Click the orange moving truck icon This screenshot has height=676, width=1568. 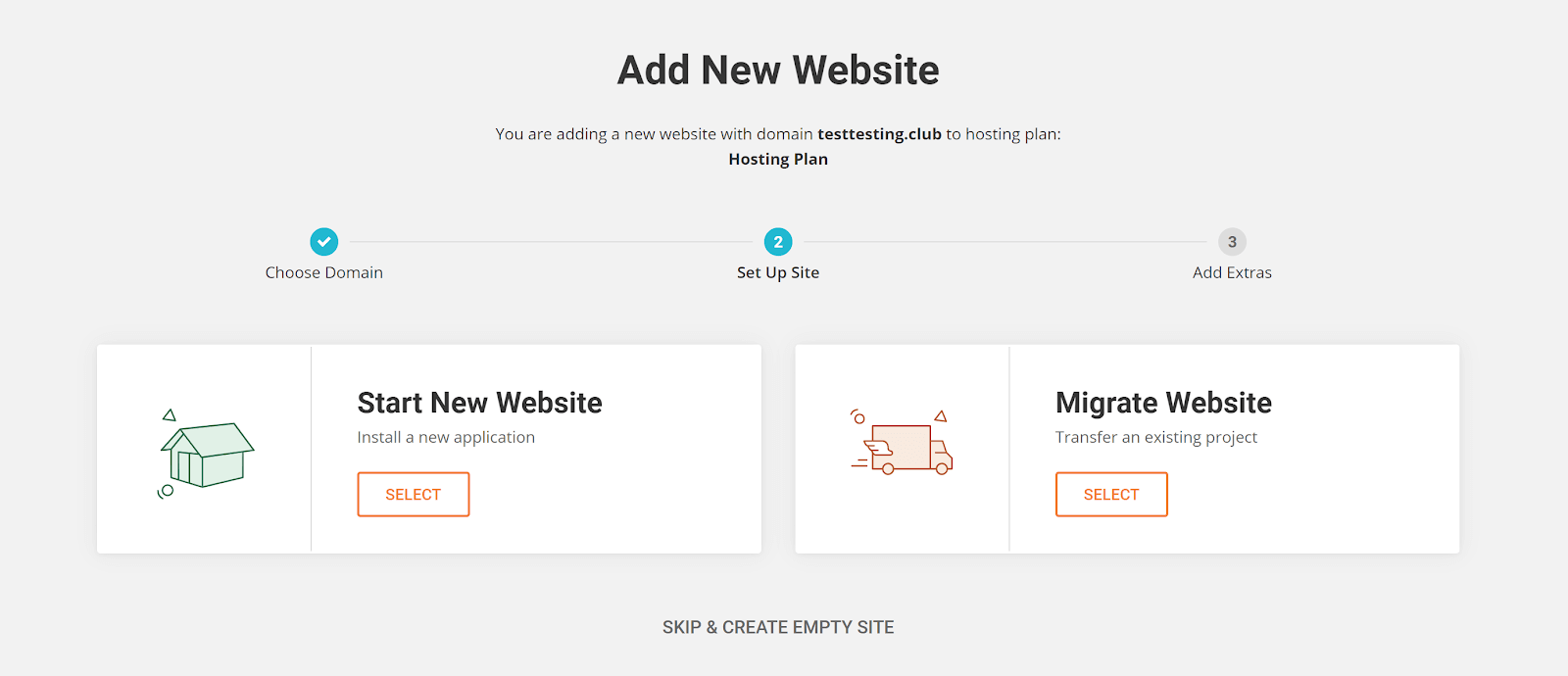pos(901,443)
